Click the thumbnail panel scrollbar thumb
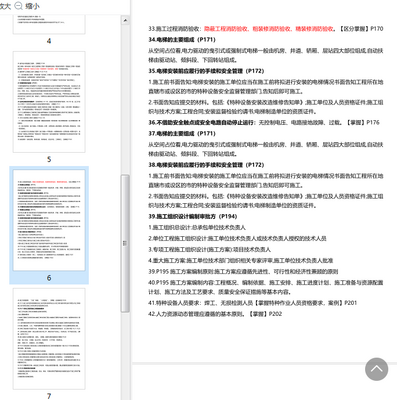Screen dimensions: 397x400 125,243
